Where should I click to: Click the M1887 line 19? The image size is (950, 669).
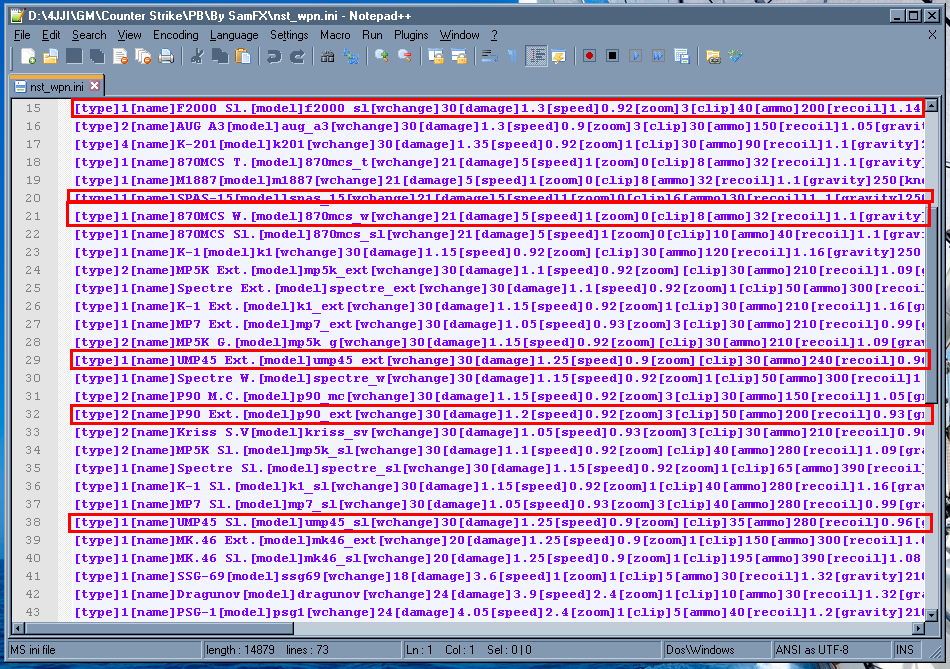[499, 180]
